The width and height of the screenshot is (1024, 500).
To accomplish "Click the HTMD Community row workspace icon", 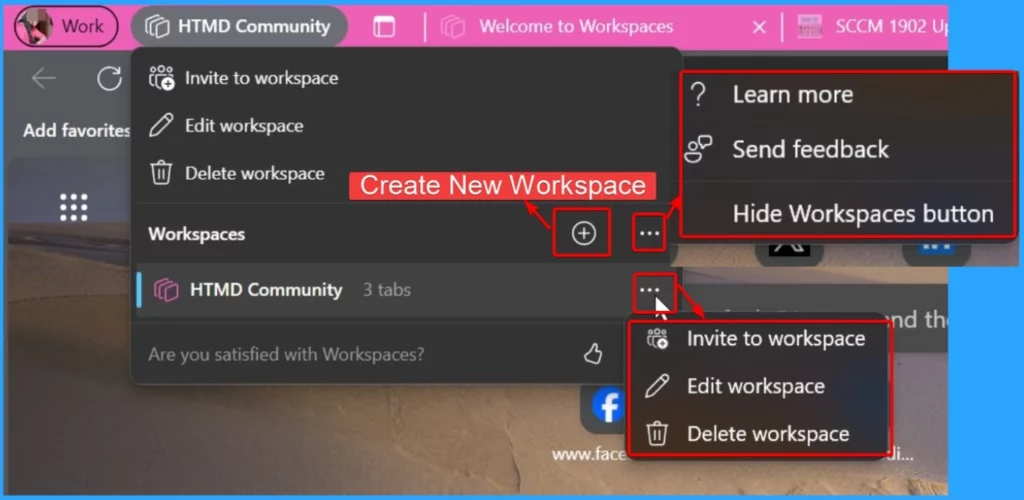I will coord(166,290).
